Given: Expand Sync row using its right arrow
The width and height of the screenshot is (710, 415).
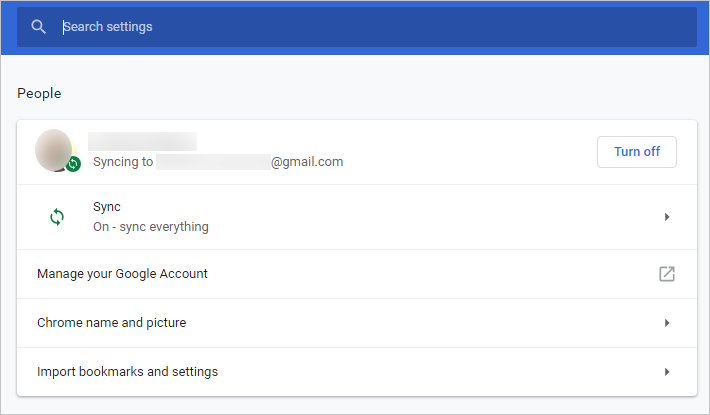Looking at the screenshot, I should pyautogui.click(x=666, y=217).
